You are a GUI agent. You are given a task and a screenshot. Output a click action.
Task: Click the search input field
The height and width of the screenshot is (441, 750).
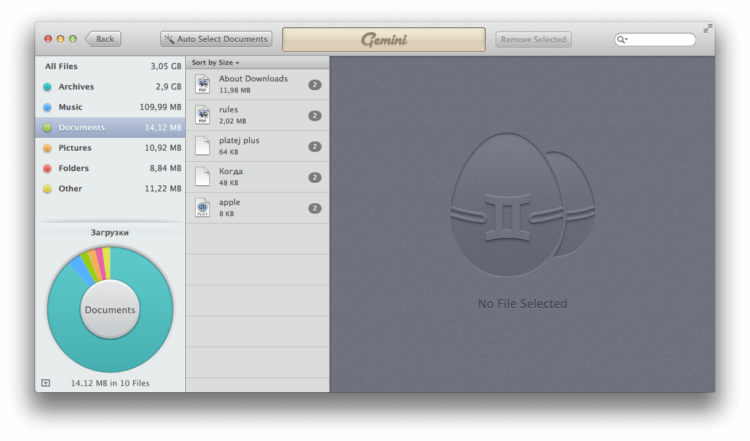(x=655, y=40)
